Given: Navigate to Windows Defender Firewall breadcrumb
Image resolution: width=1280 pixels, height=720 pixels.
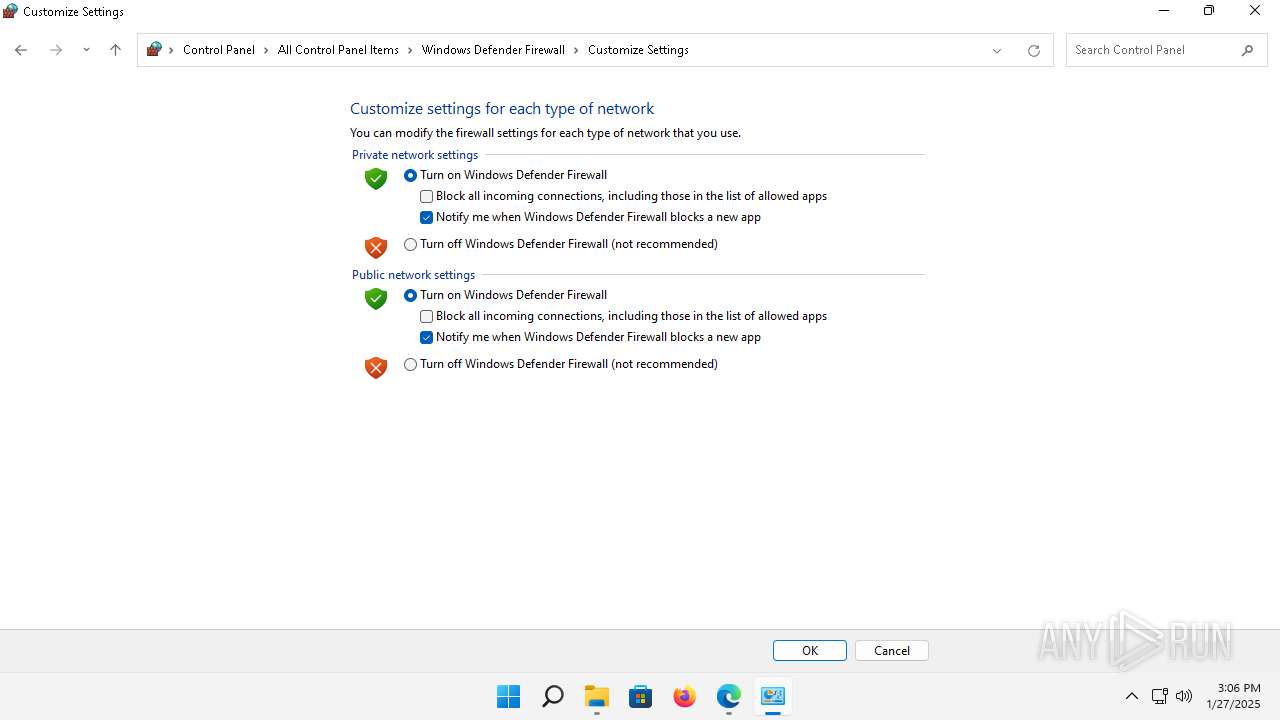Looking at the screenshot, I should pos(493,50).
